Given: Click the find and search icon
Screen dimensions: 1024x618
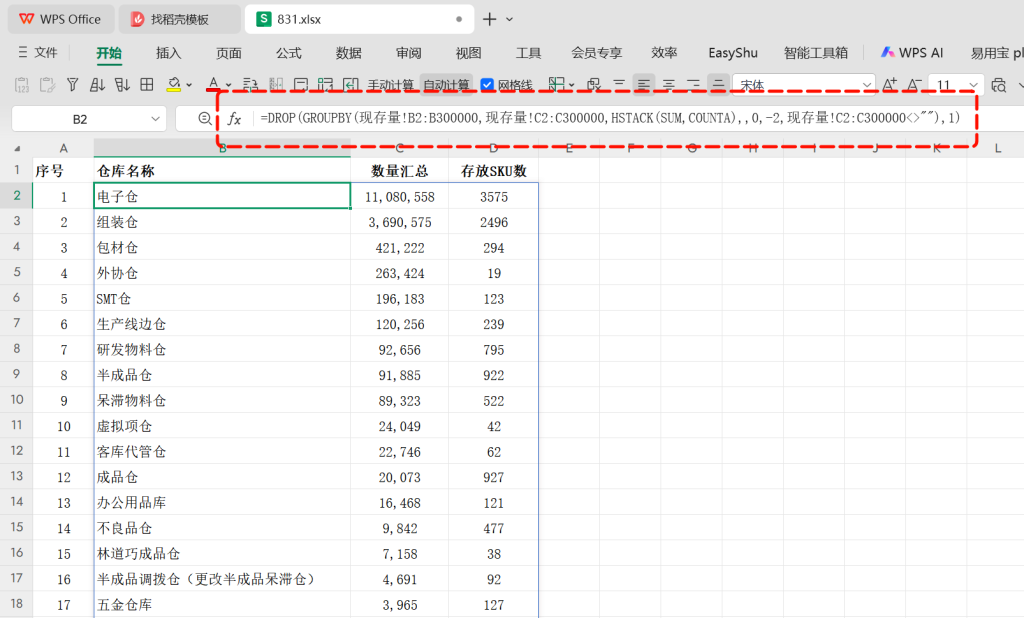Looking at the screenshot, I should 999,85.
